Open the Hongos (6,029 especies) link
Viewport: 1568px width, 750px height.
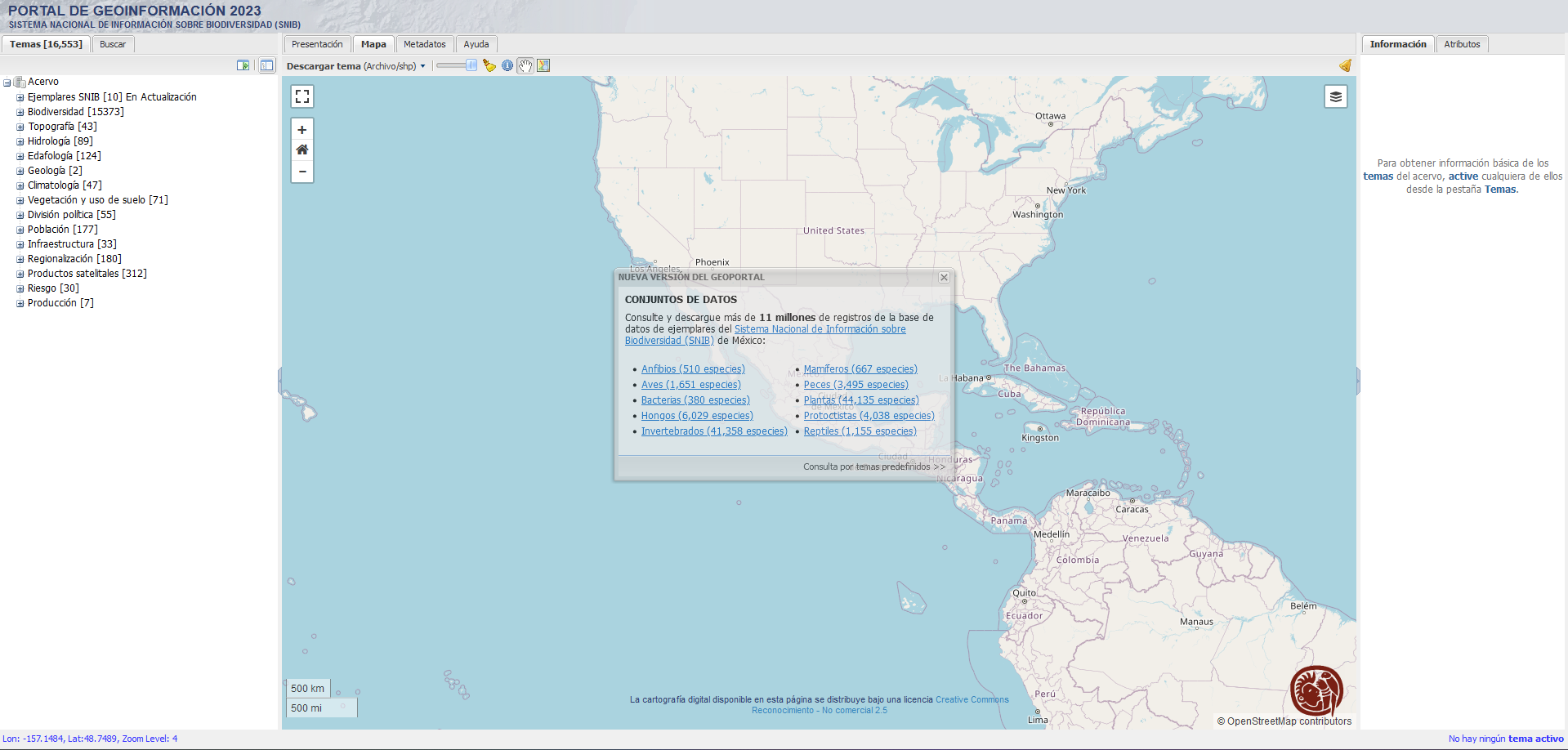point(697,416)
